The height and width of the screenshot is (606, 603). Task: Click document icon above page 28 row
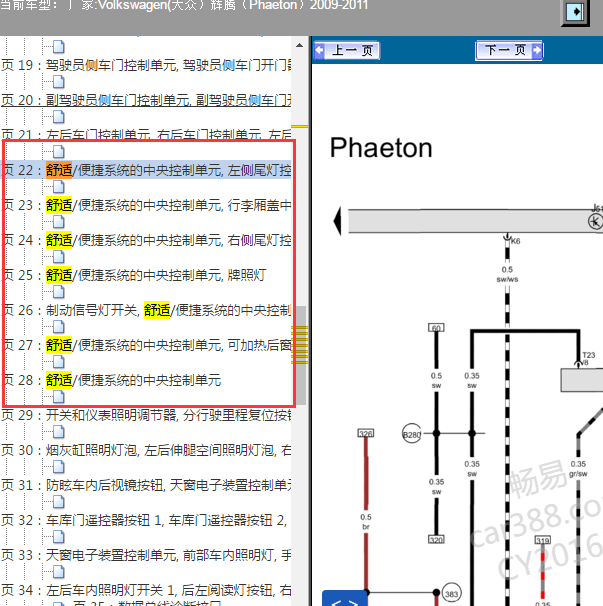[x=58, y=362]
